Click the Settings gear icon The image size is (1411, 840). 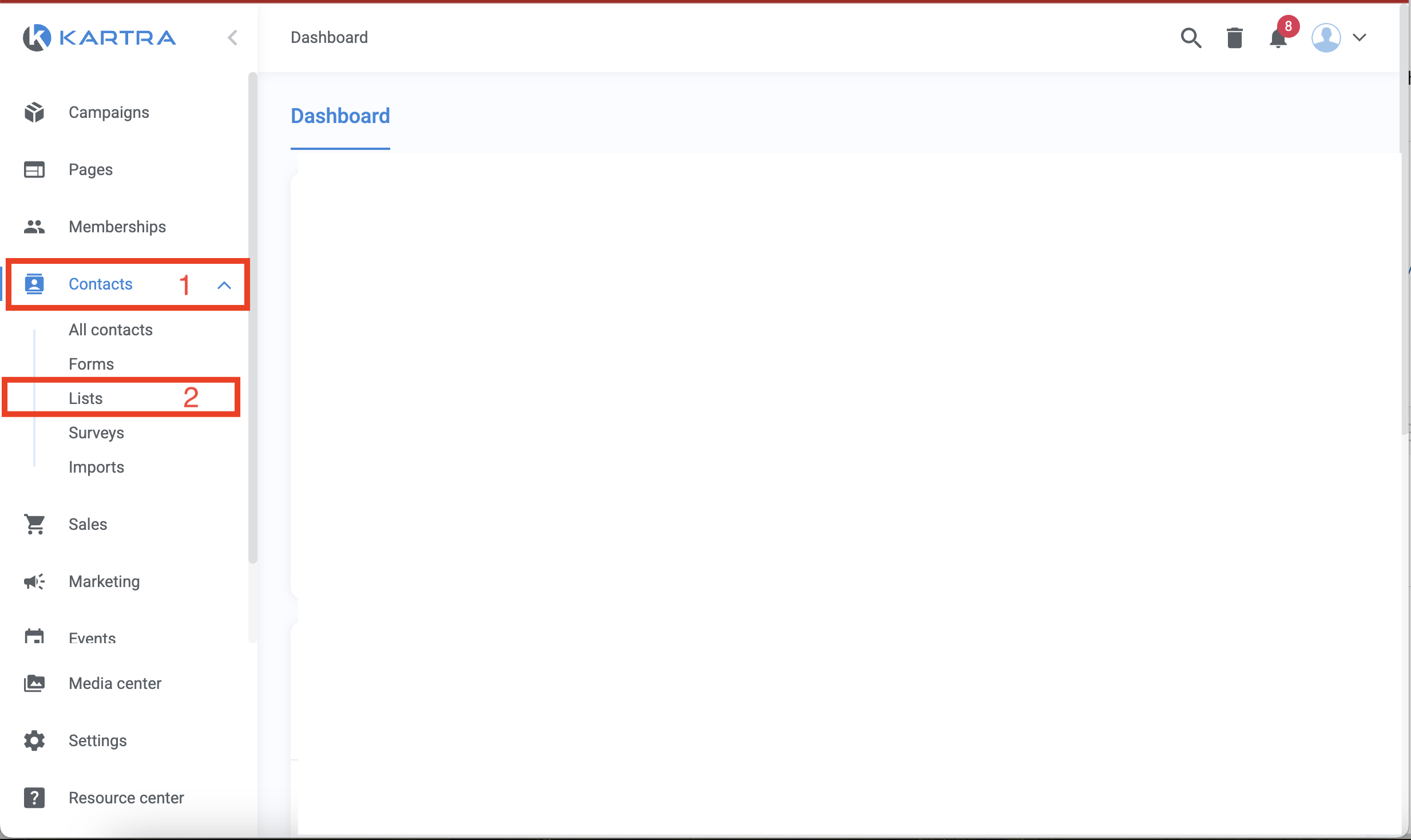click(x=34, y=740)
